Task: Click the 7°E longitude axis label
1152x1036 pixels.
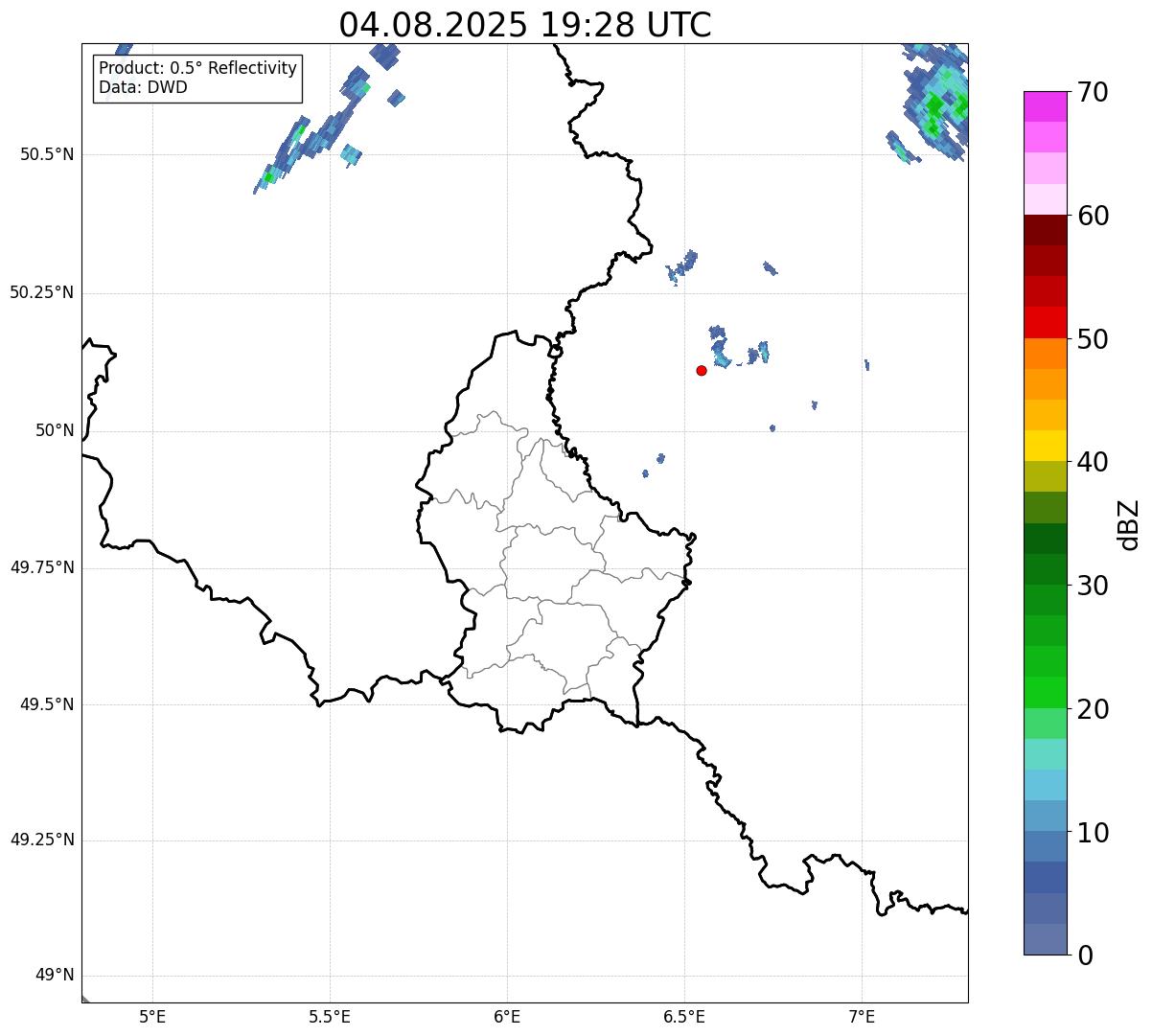Action: click(x=862, y=1016)
